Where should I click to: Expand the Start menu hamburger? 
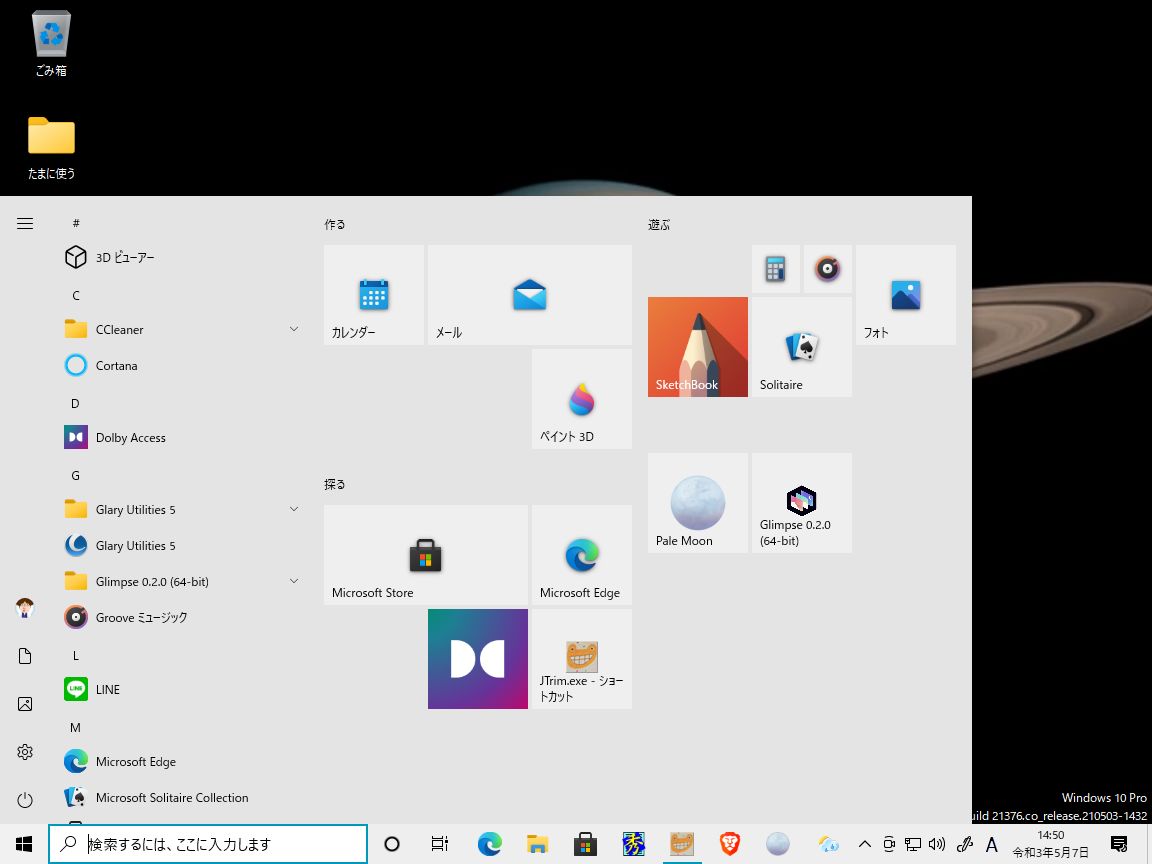(x=25, y=223)
